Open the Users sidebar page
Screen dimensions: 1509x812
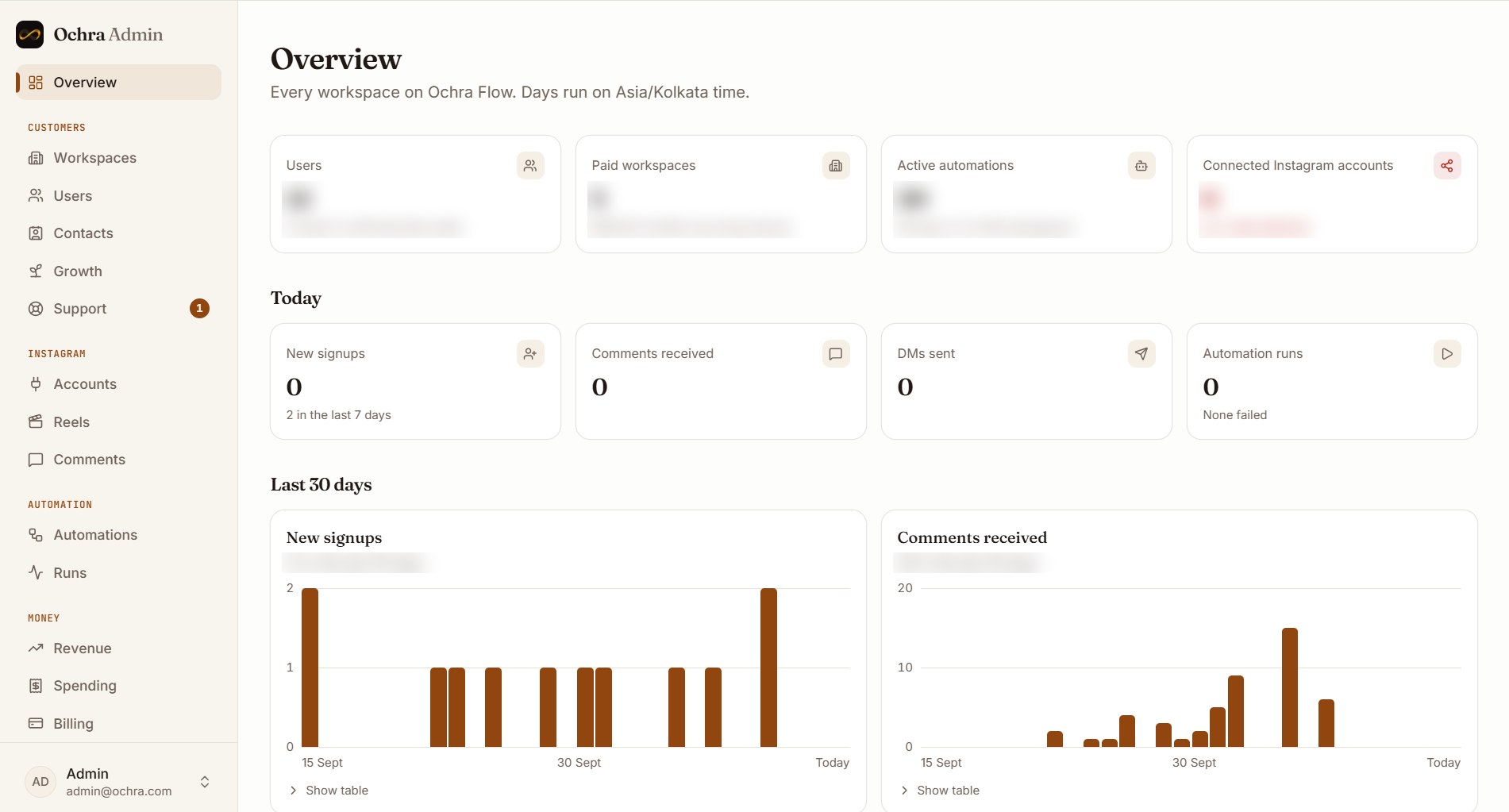[118, 195]
